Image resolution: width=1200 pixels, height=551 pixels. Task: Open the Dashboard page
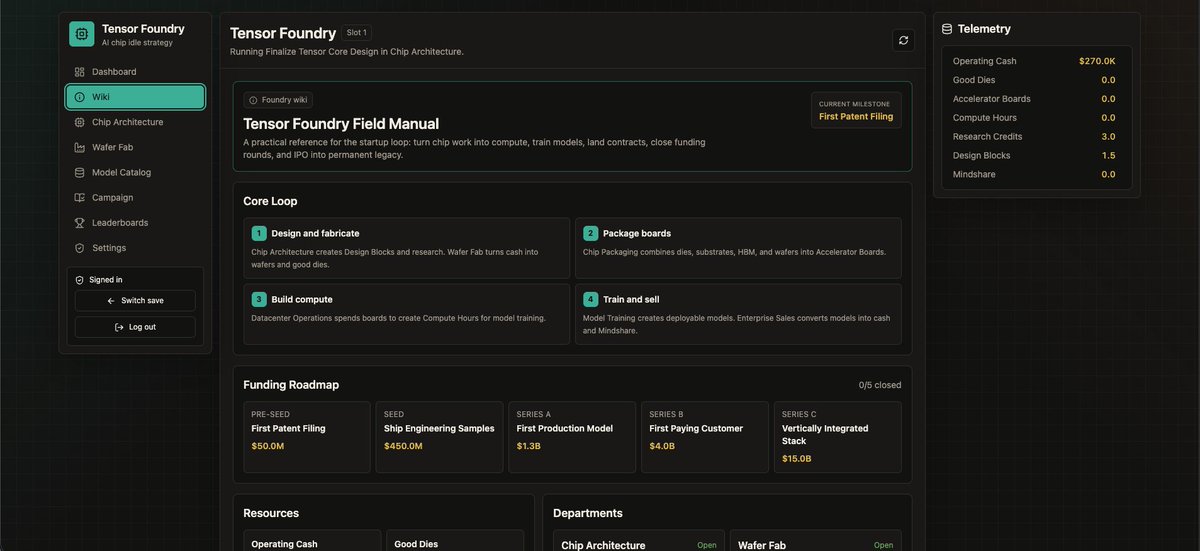point(135,72)
